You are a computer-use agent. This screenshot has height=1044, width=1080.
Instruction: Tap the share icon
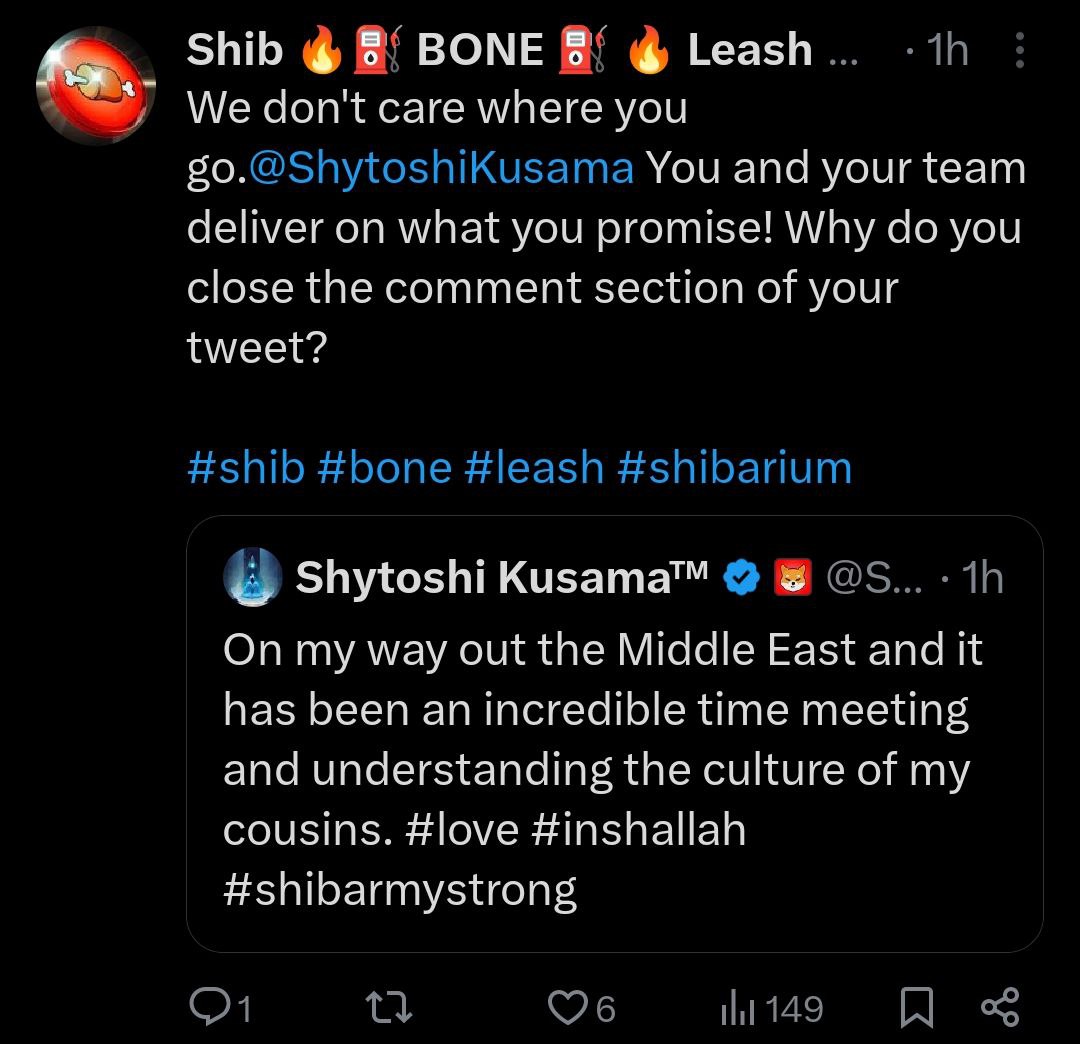click(999, 1007)
